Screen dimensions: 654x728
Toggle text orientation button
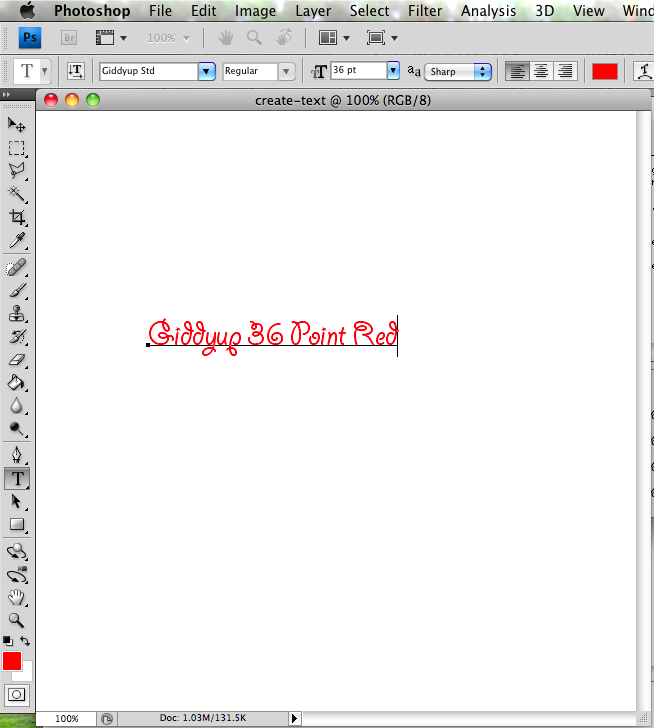click(x=75, y=71)
